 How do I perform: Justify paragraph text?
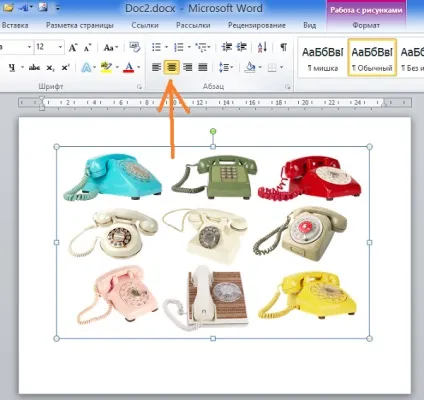click(203, 67)
